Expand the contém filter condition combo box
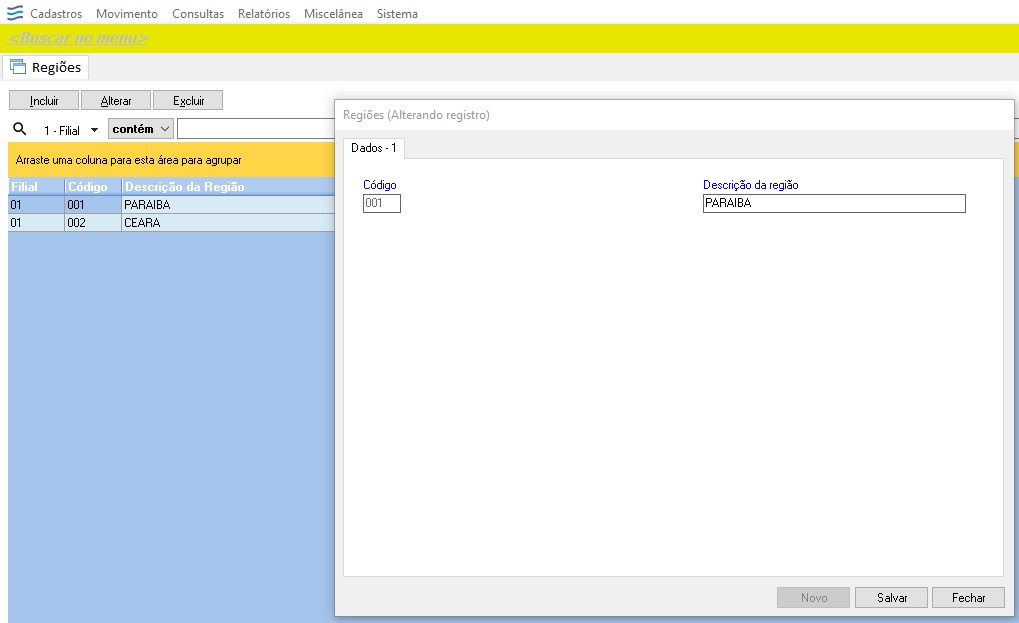 [x=140, y=129]
